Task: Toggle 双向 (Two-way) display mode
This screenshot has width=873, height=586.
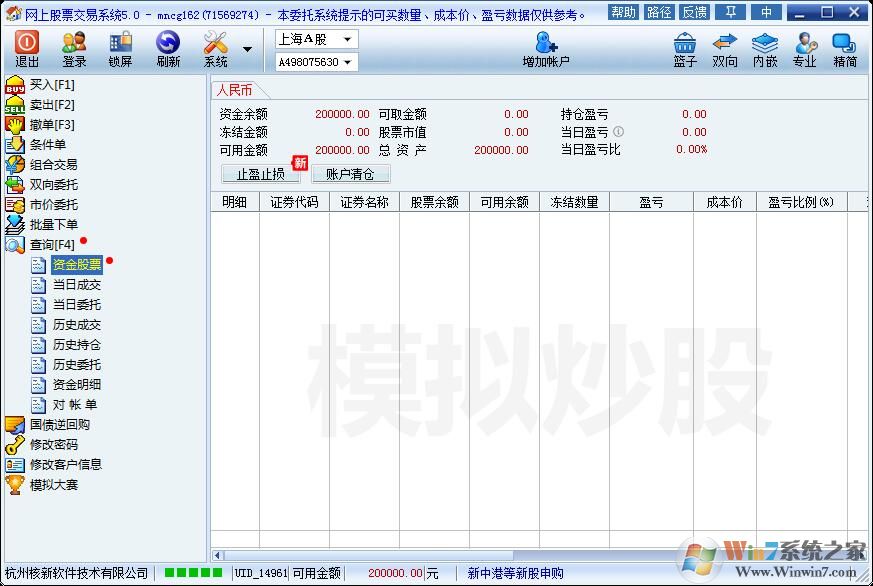Action: [x=725, y=47]
